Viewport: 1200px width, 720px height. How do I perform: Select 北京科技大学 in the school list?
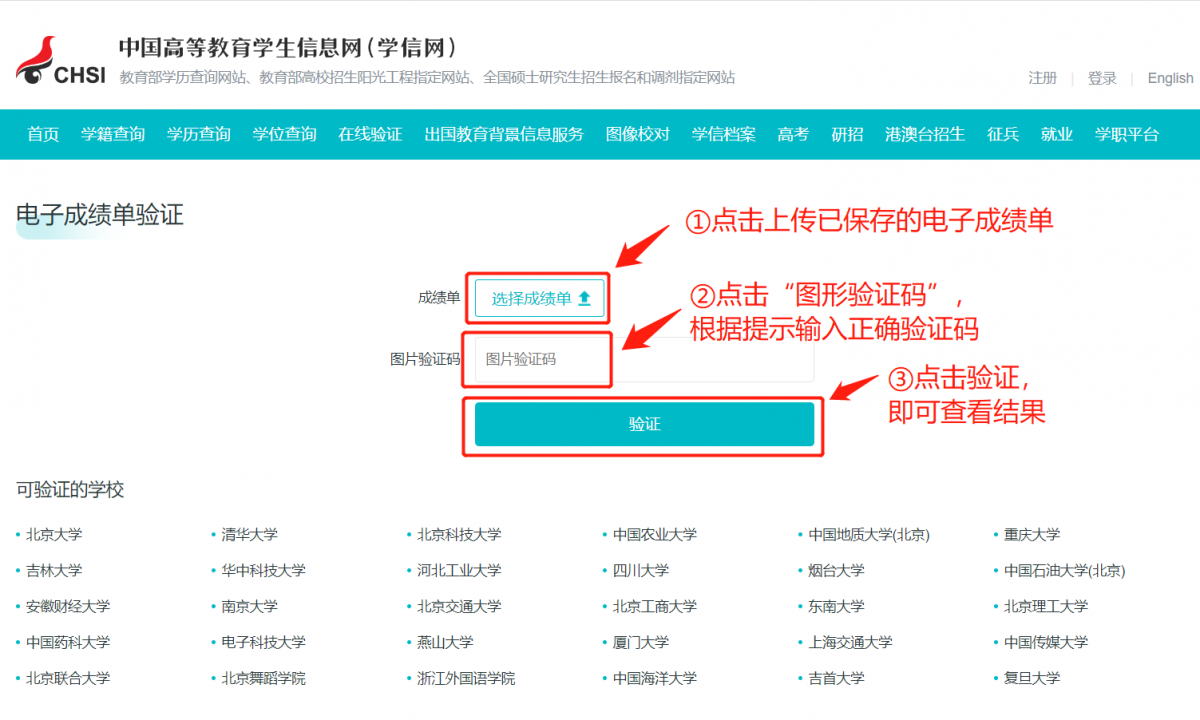click(x=459, y=535)
